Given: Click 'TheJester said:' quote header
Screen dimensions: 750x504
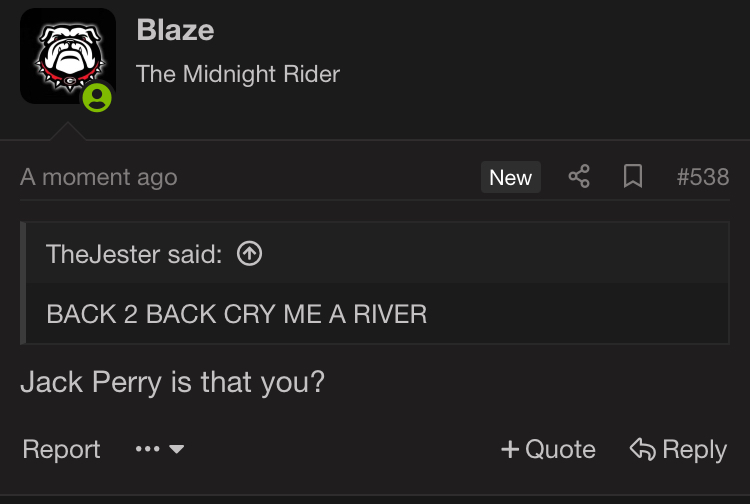Looking at the screenshot, I should pos(134,254).
